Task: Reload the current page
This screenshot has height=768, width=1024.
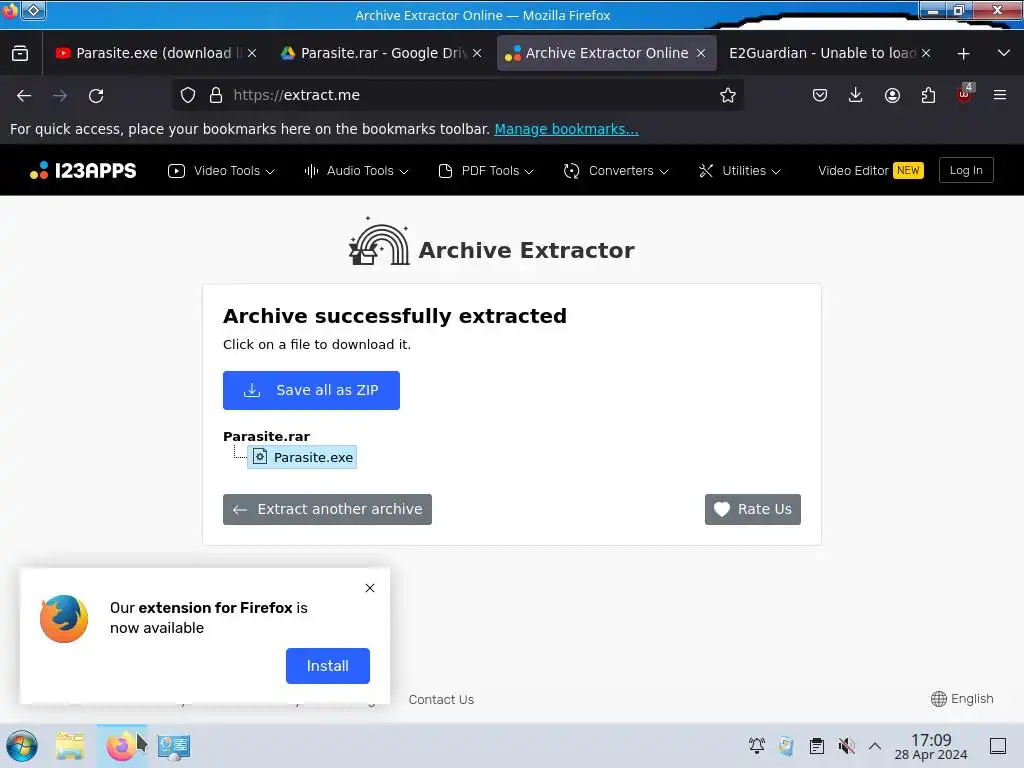Action: pyautogui.click(x=96, y=95)
